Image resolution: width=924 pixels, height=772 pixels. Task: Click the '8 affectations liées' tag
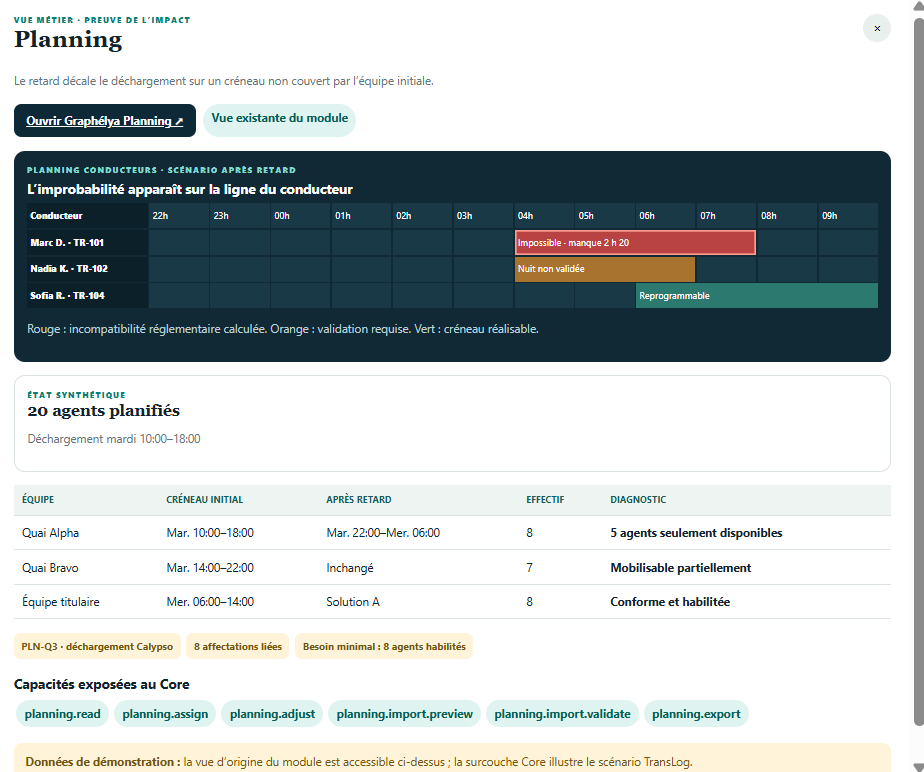point(237,646)
